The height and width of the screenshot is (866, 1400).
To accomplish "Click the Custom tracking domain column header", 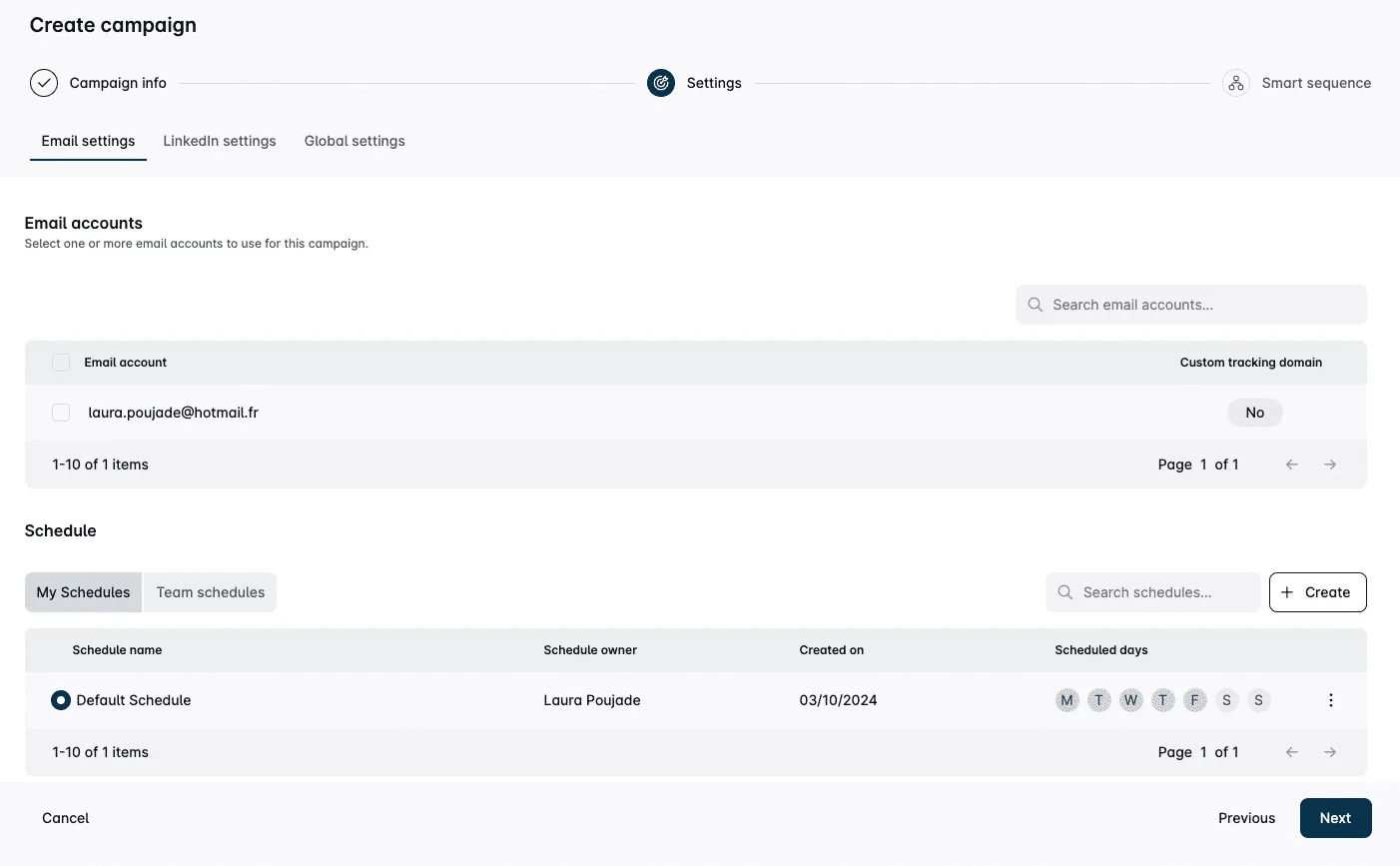I will tap(1251, 363).
